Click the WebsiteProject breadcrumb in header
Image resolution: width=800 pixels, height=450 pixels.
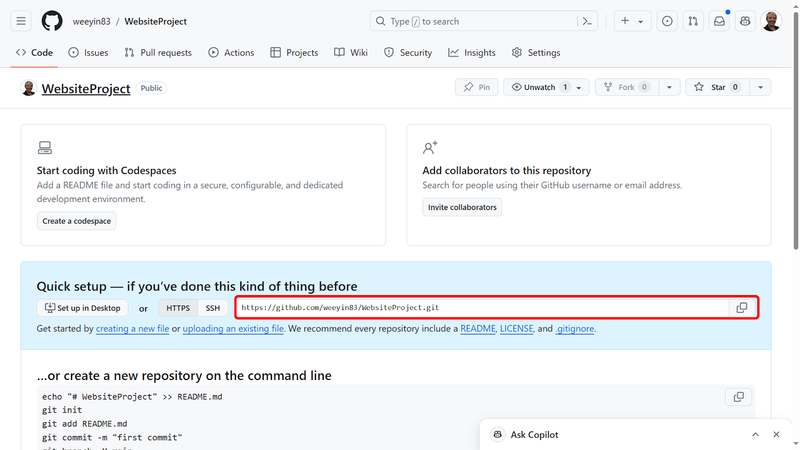click(156, 21)
